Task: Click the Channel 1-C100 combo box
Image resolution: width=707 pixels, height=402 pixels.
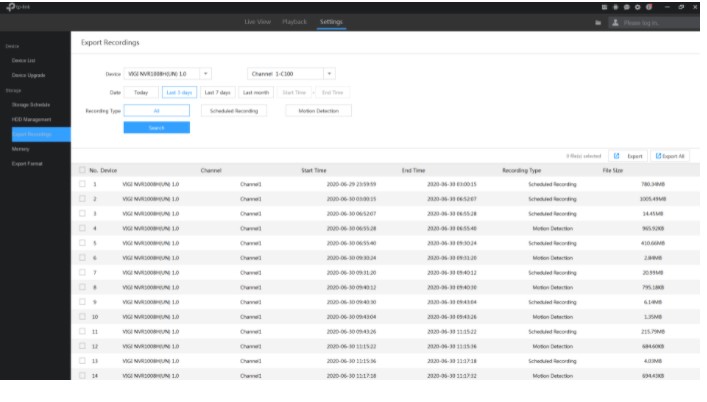Action: pos(291,73)
